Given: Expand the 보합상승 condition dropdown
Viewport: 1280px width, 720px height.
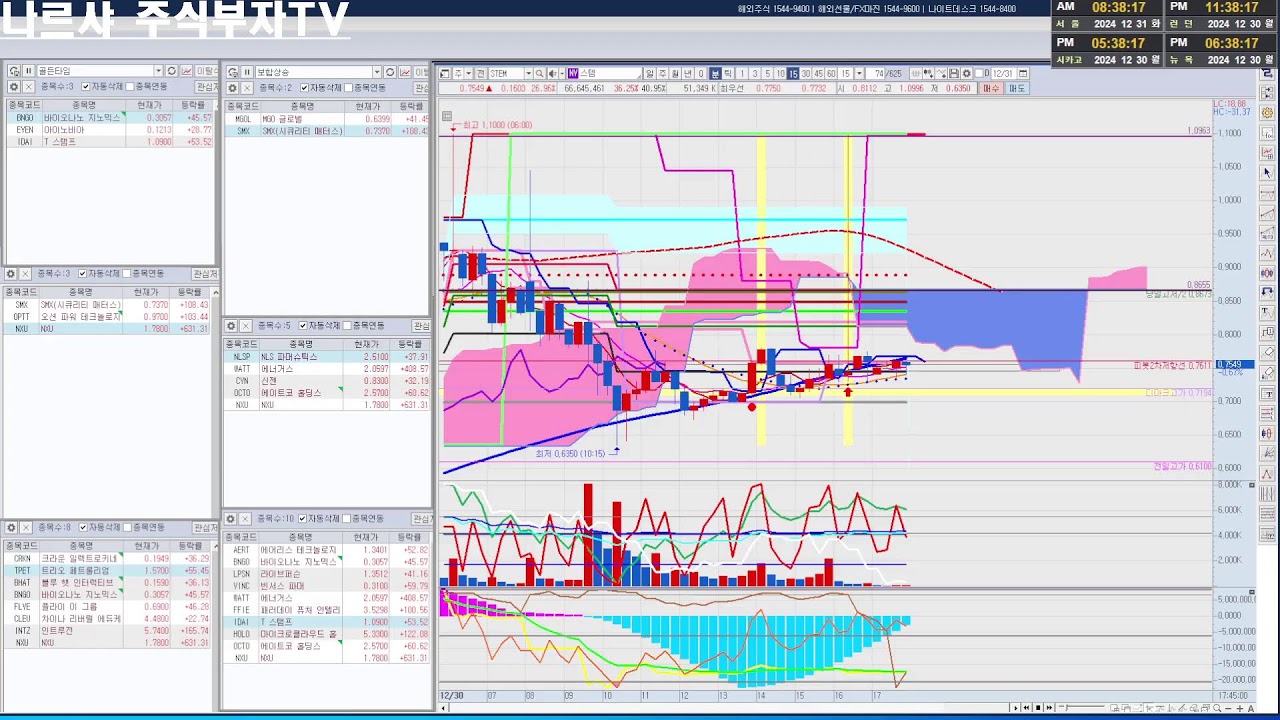Looking at the screenshot, I should pyautogui.click(x=377, y=72).
